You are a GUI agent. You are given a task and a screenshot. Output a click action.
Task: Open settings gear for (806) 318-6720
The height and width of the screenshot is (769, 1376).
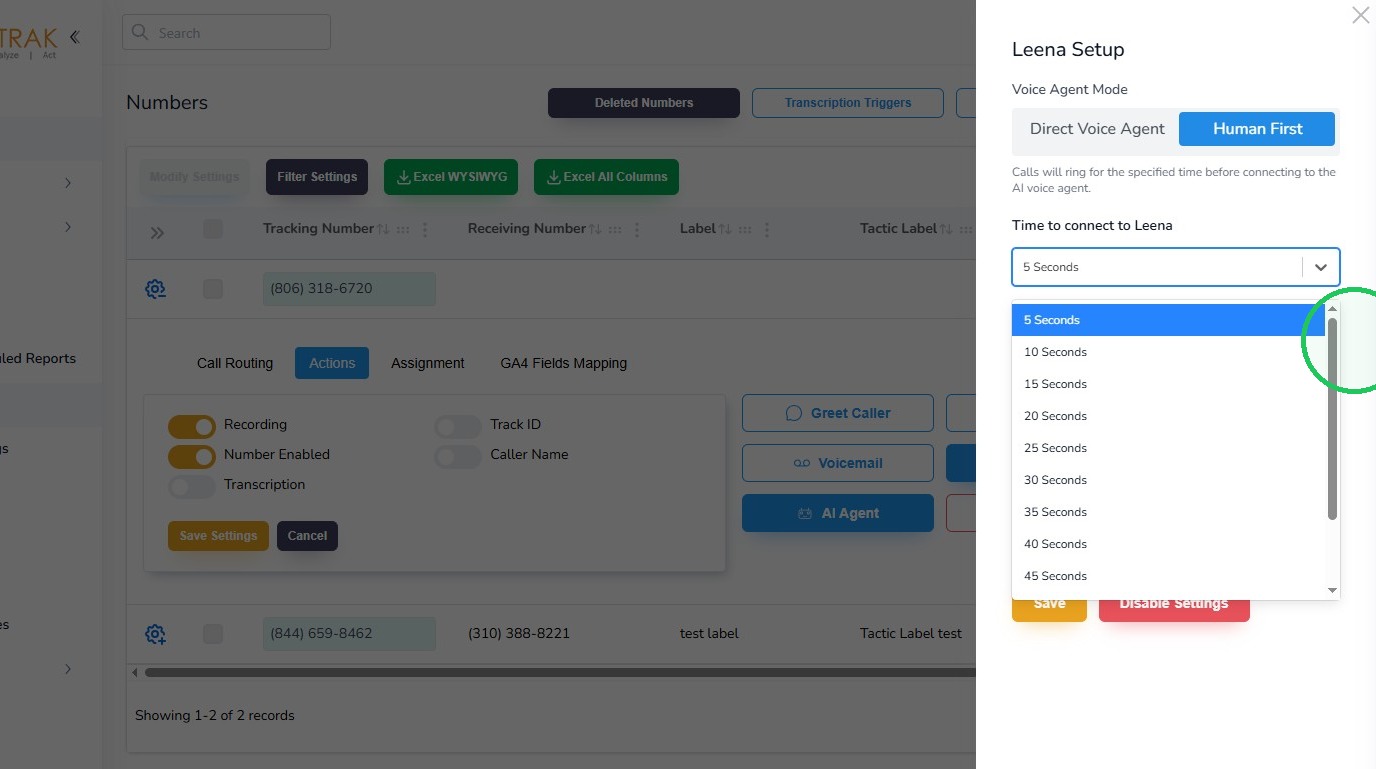(x=155, y=289)
